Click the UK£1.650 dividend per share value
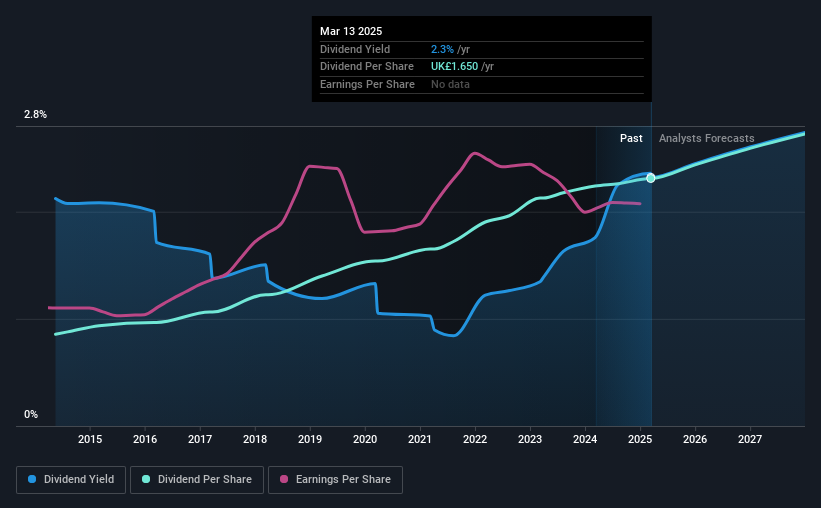 [454, 67]
